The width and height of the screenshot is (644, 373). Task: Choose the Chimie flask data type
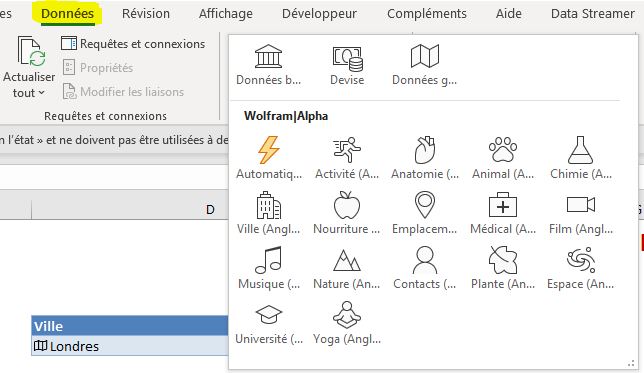[x=581, y=158]
